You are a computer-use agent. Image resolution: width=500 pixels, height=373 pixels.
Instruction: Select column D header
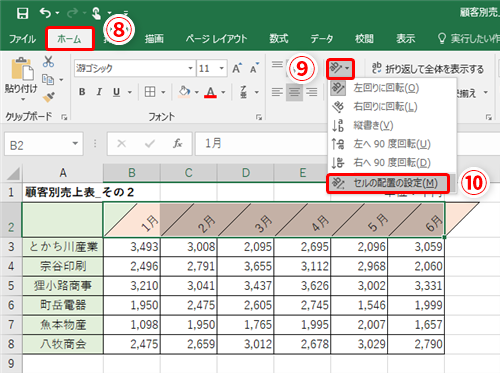pos(246,173)
